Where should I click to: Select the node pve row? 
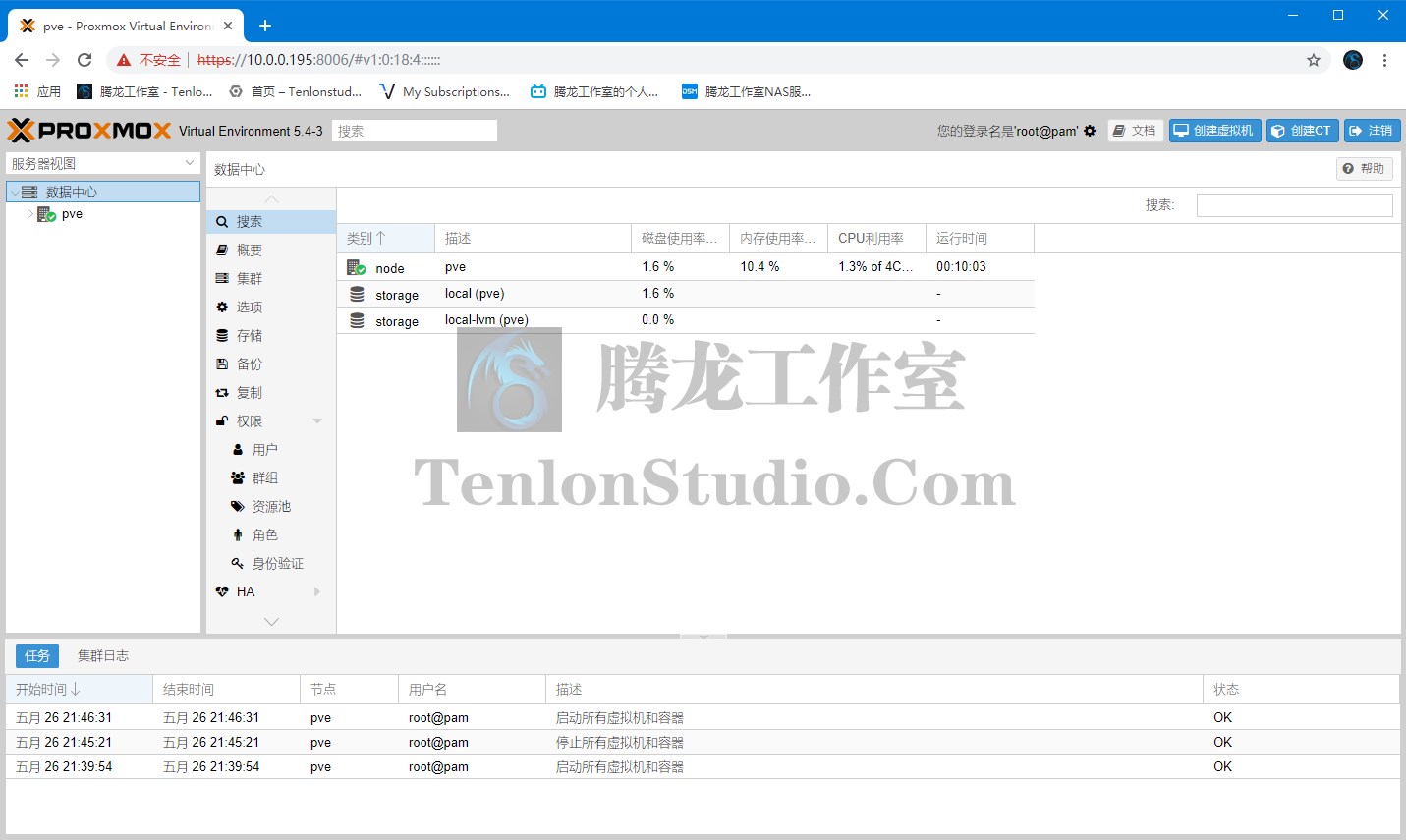686,267
